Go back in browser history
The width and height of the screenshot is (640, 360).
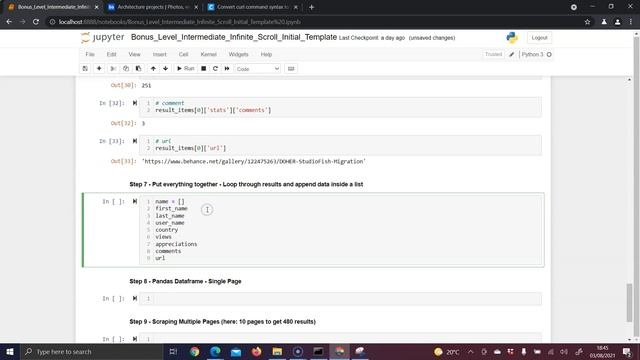tap(9, 22)
